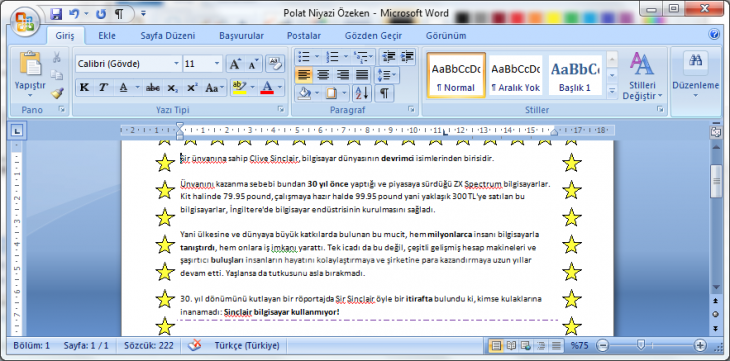Open the Sayfa Düzeni tab
Image resolution: width=730 pixels, height=361 pixels.
click(168, 36)
